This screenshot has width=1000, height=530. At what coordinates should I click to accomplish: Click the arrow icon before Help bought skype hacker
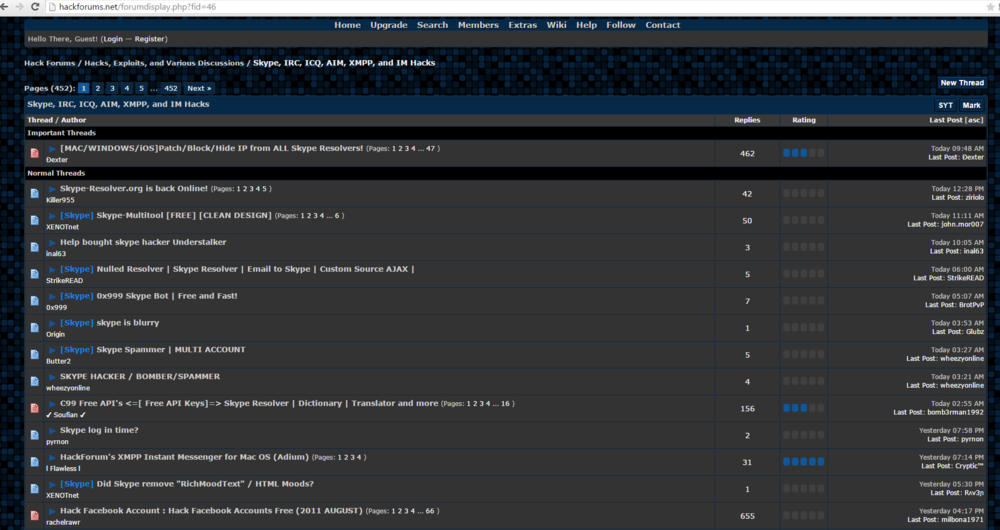click(52, 242)
